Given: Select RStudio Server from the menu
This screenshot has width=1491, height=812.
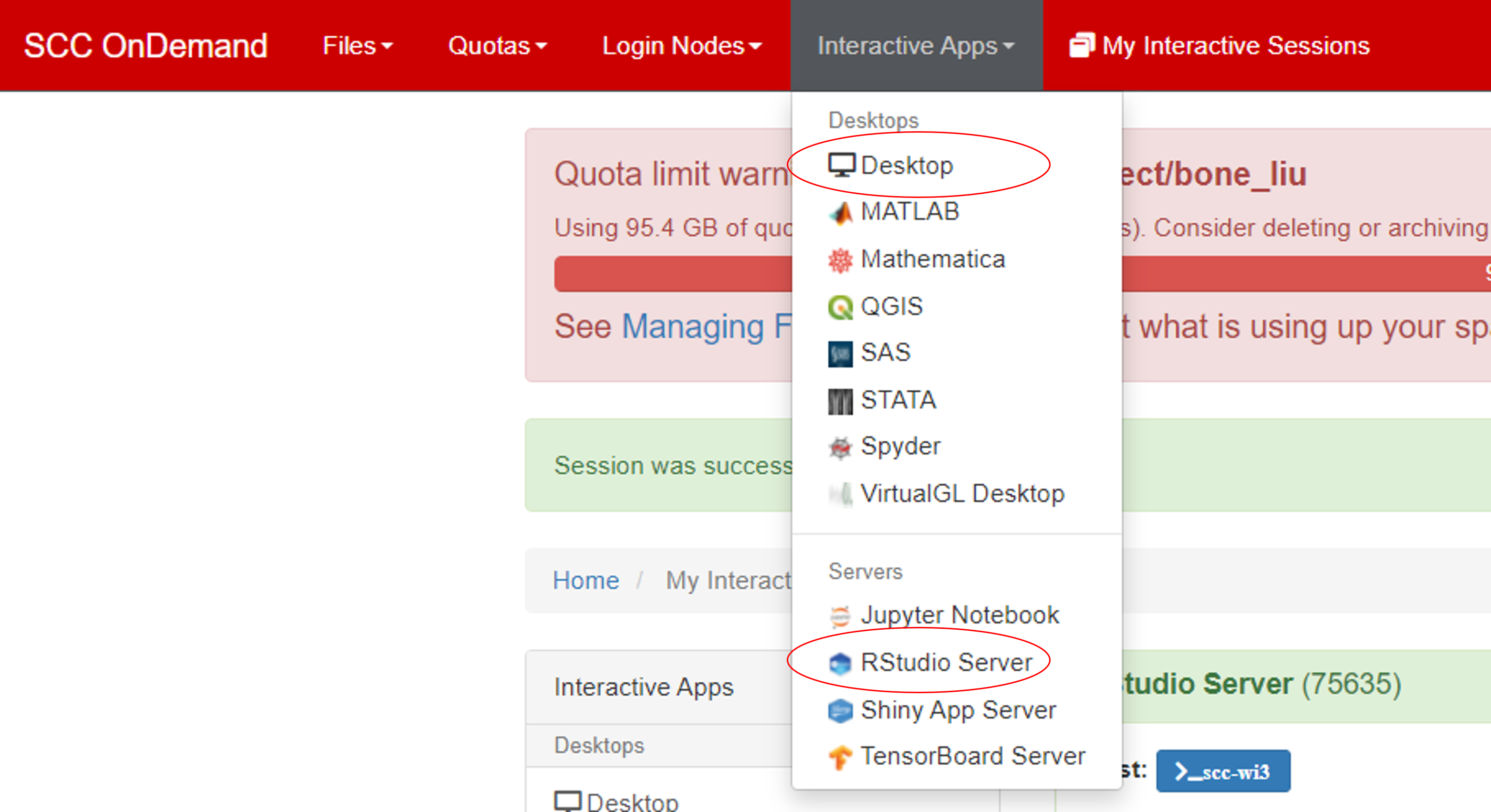Looking at the screenshot, I should (x=946, y=663).
